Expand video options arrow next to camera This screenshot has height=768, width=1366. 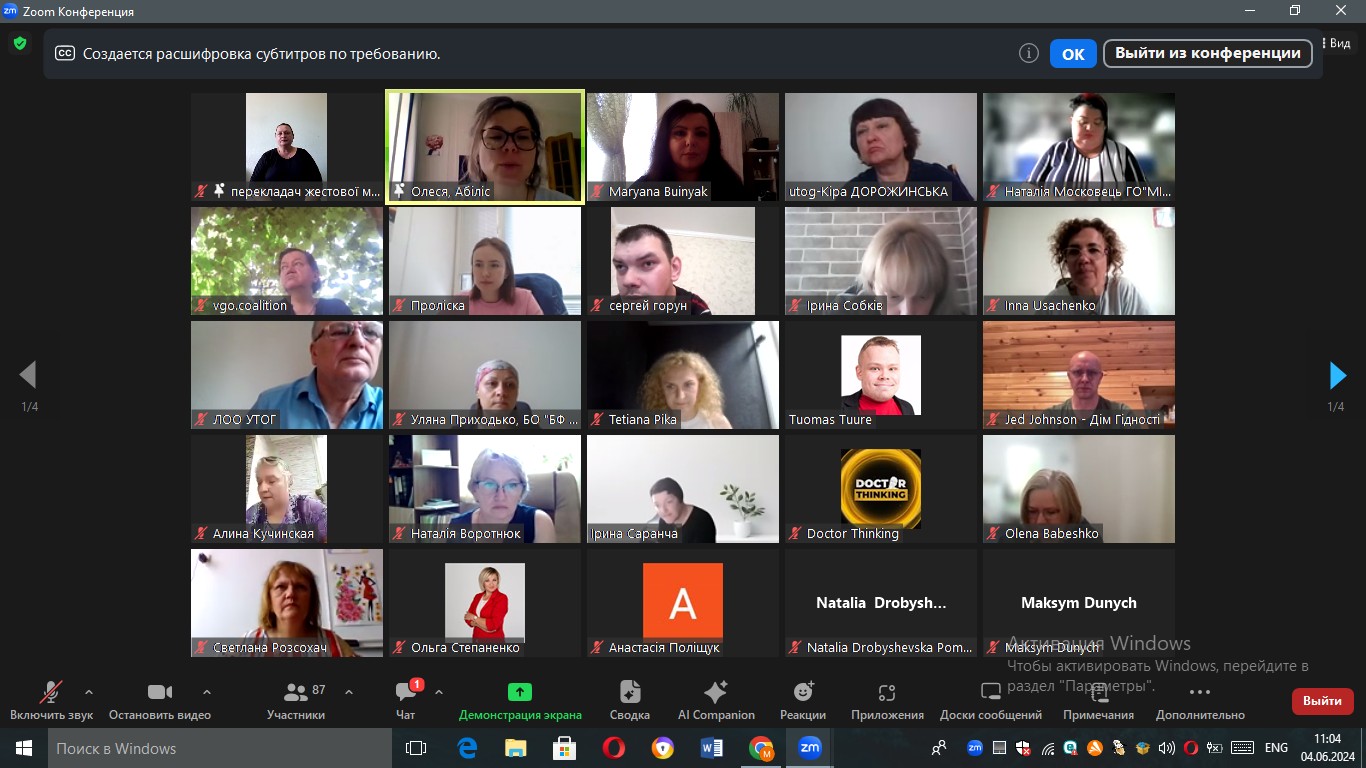pos(207,692)
